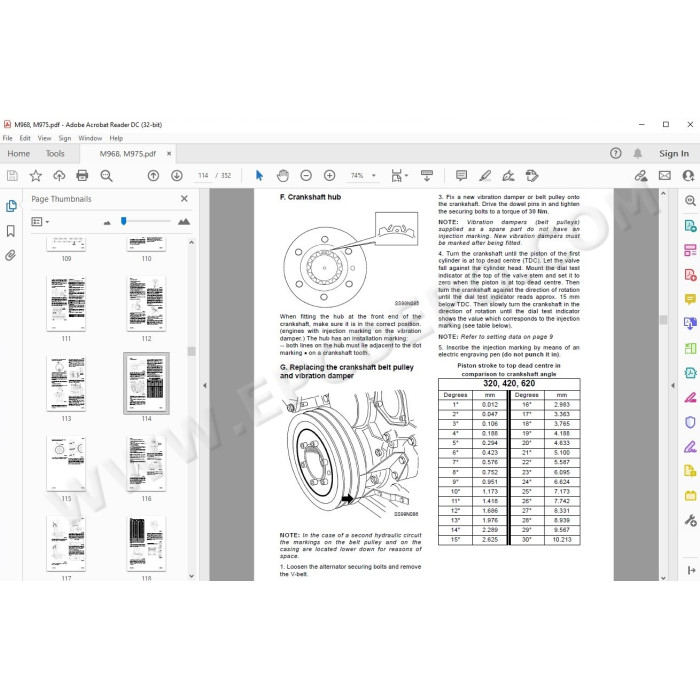The height and width of the screenshot is (700, 700).
Task: Open Attachments paperclip panel
Action: (10, 255)
